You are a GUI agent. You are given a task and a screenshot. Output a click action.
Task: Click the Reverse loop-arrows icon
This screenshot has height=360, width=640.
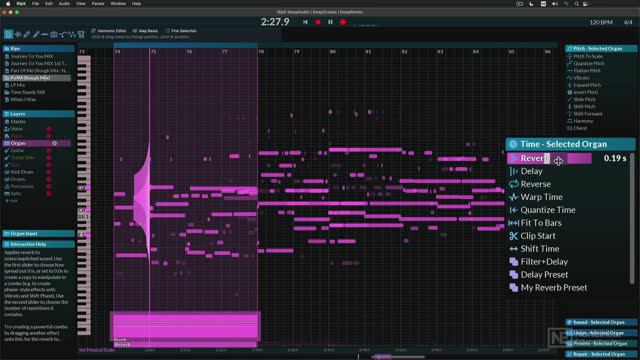(513, 184)
